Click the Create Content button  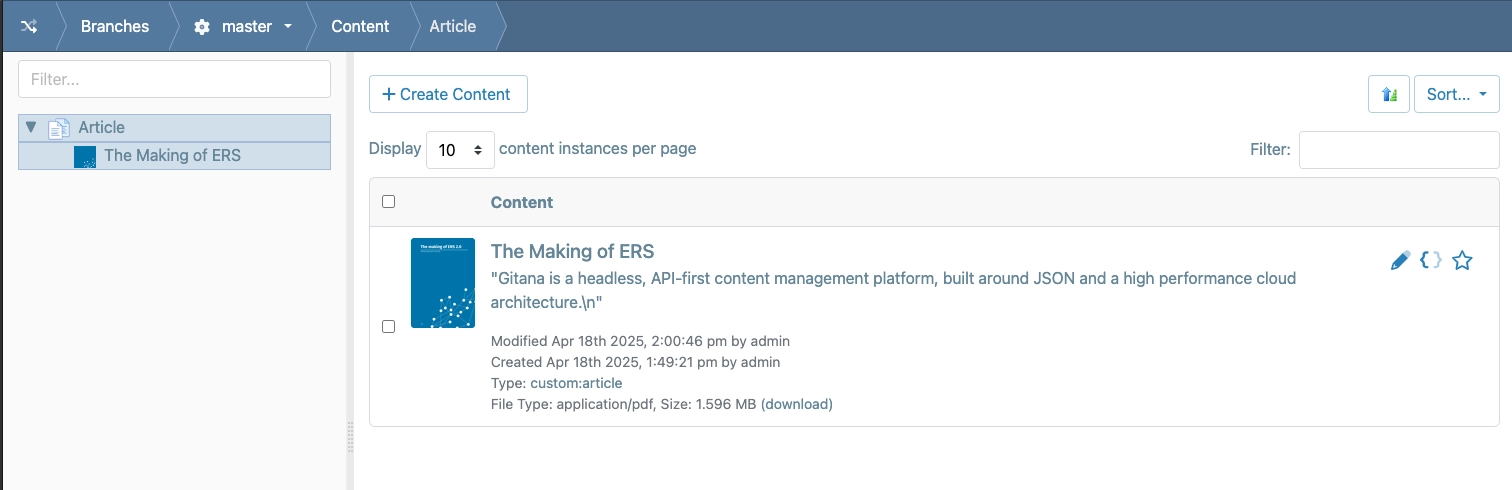pyautogui.click(x=448, y=94)
